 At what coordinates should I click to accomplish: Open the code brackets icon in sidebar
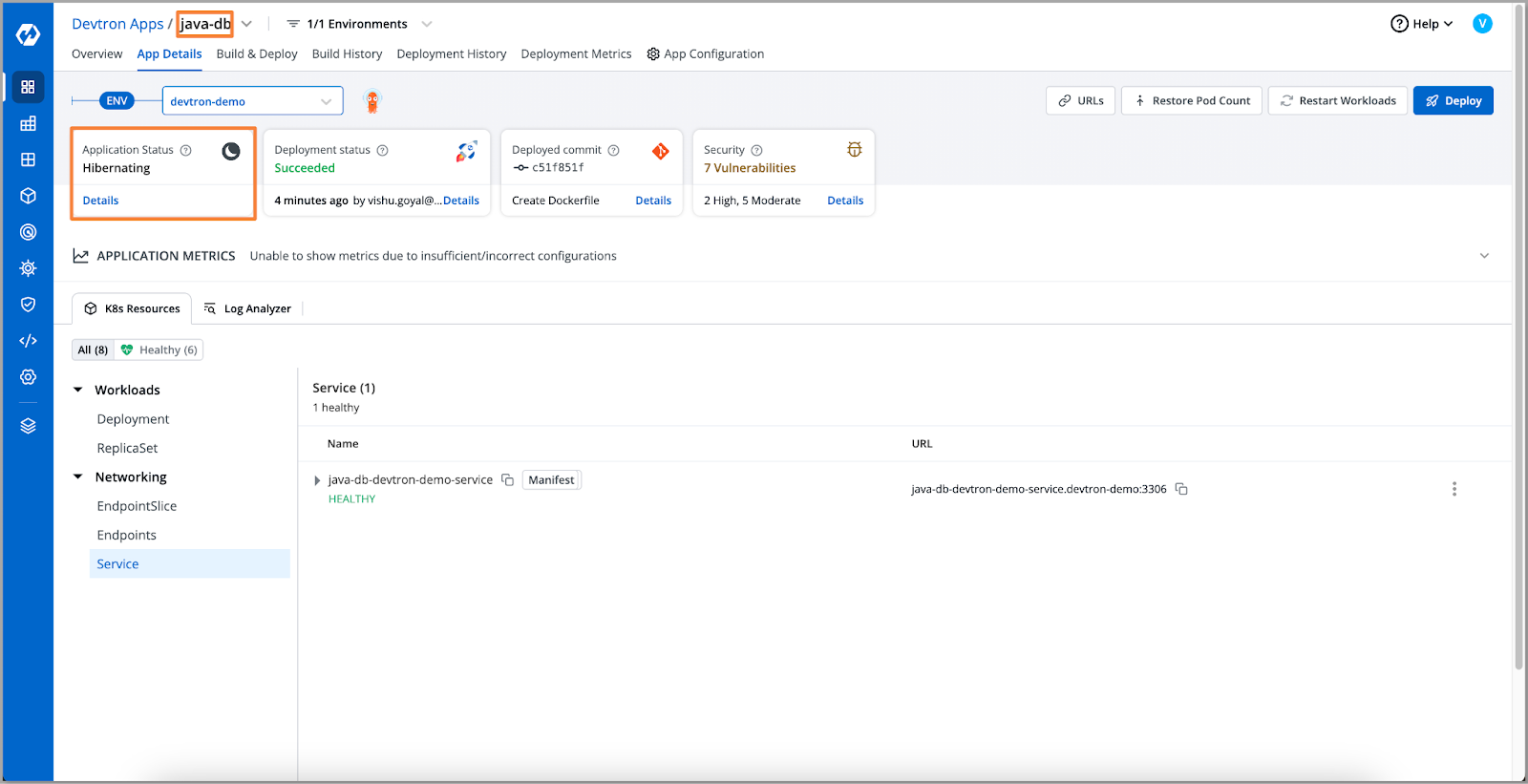[28, 341]
